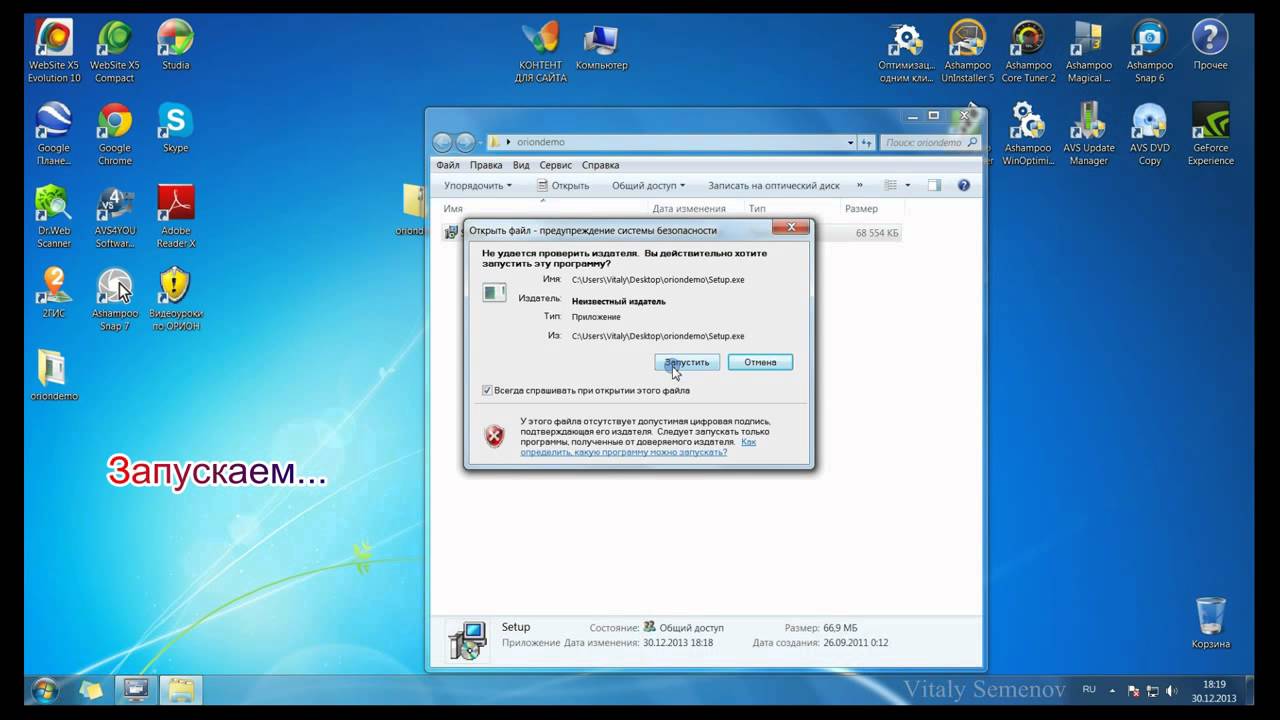Open the AVS DVD Copy desktop icon
The image size is (1280, 720).
pyautogui.click(x=1149, y=134)
